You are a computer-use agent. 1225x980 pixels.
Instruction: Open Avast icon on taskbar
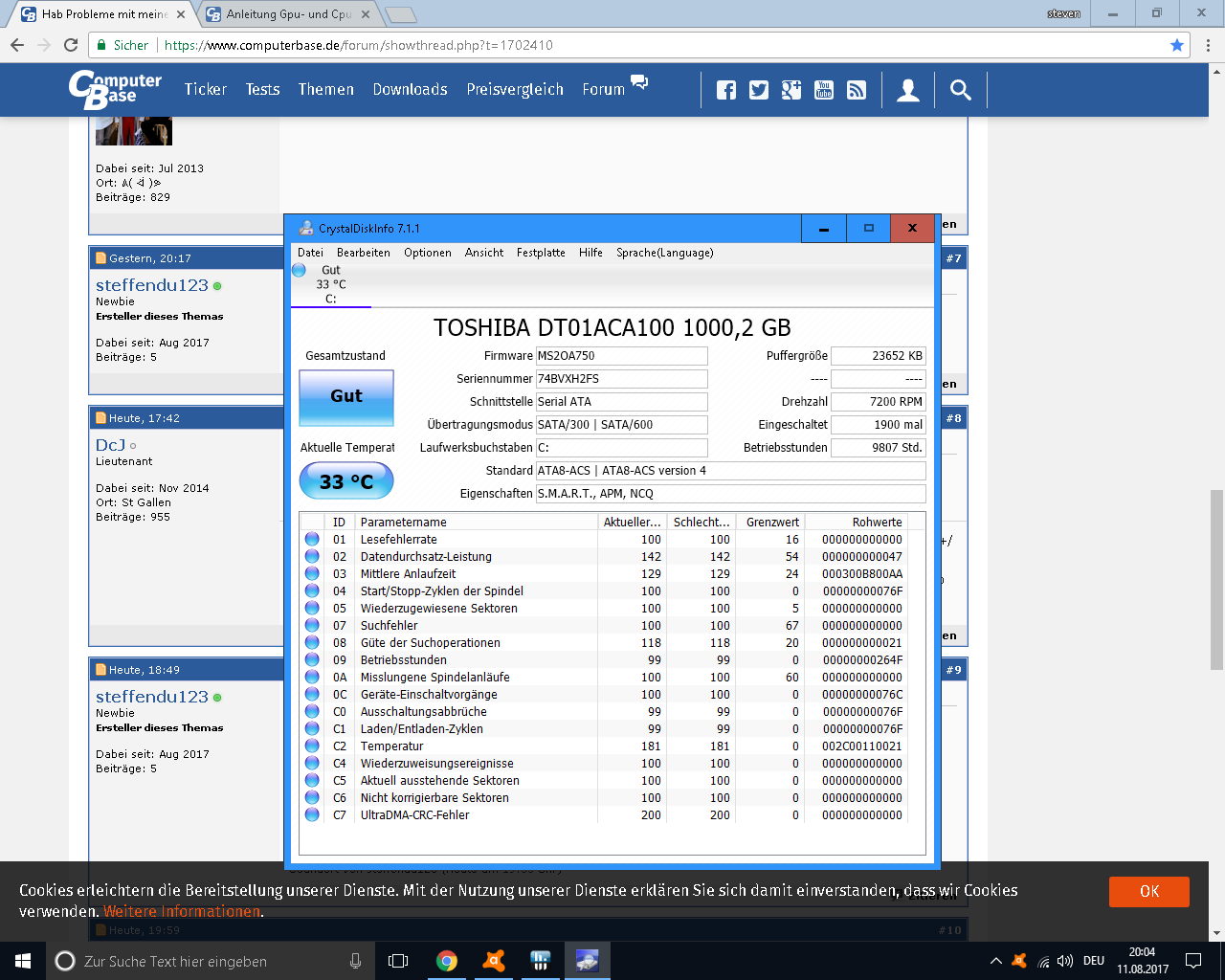point(494,961)
